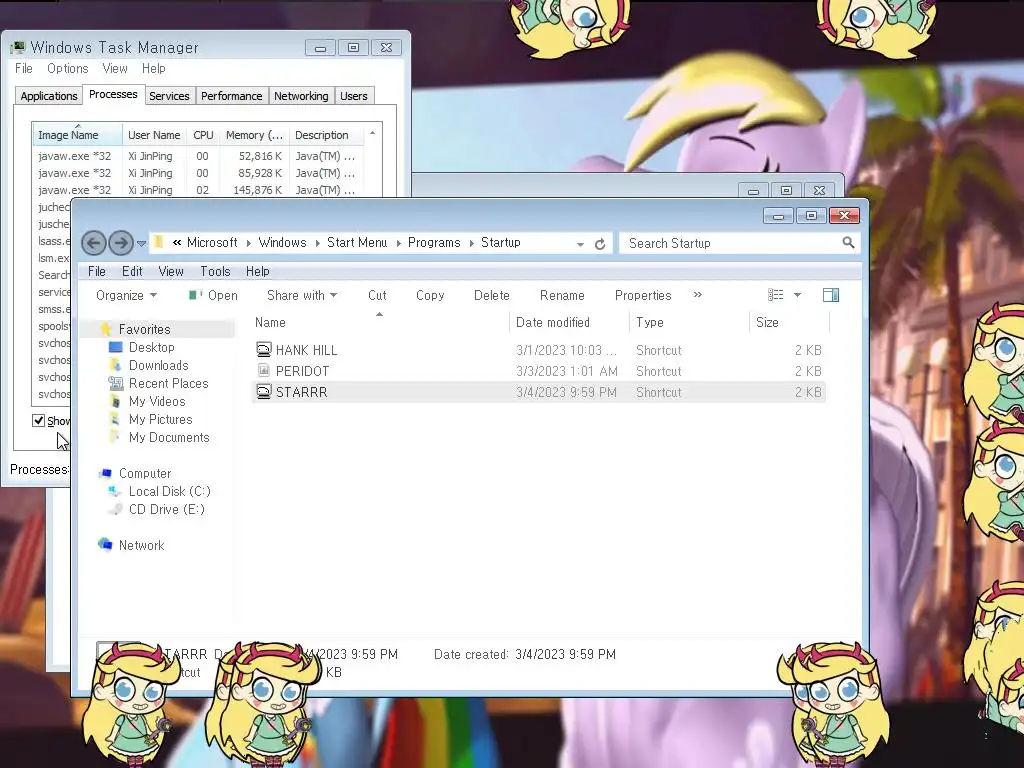Click Microsoft in the address breadcrumb
Image resolution: width=1024 pixels, height=768 pixels.
[x=212, y=242]
